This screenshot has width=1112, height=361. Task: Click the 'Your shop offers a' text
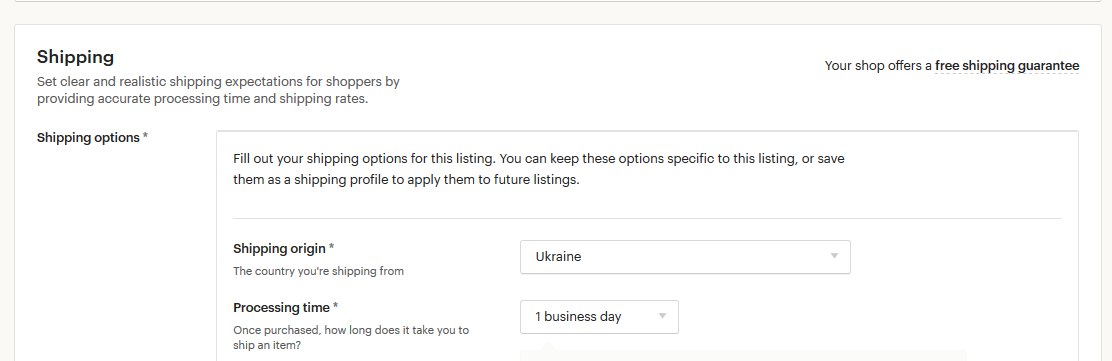pyautogui.click(x=878, y=66)
